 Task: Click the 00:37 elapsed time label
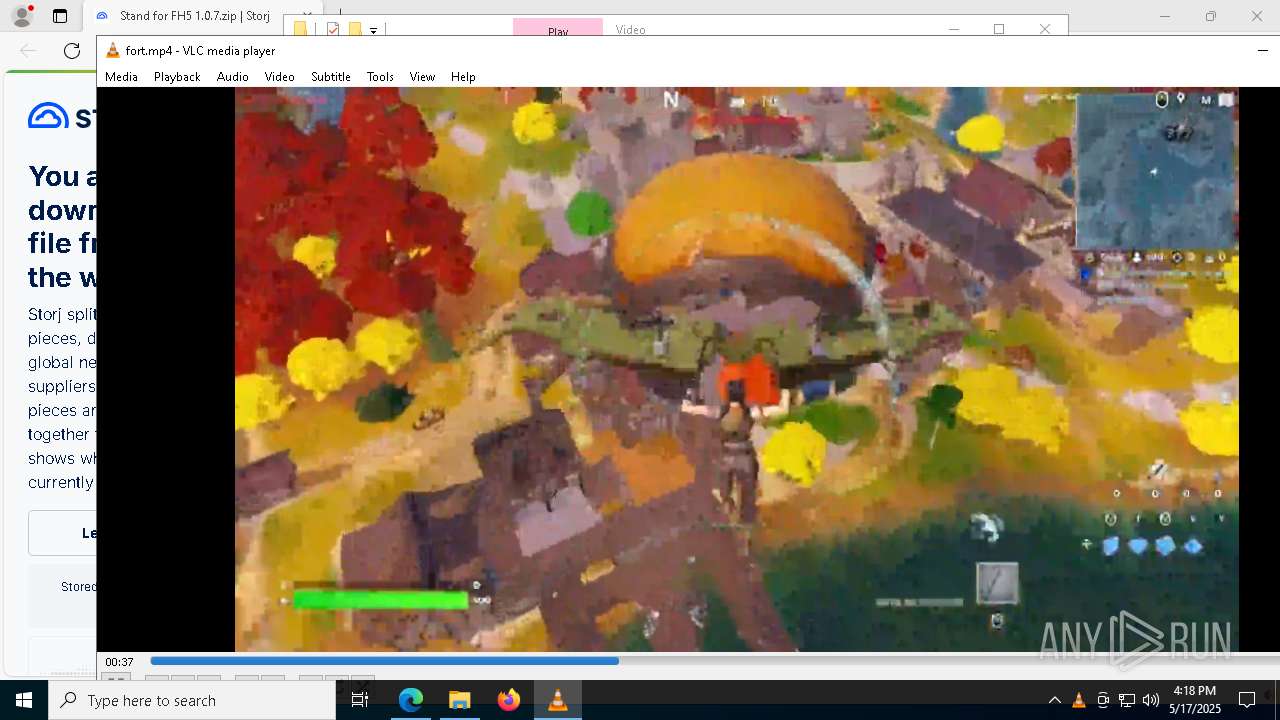[119, 662]
